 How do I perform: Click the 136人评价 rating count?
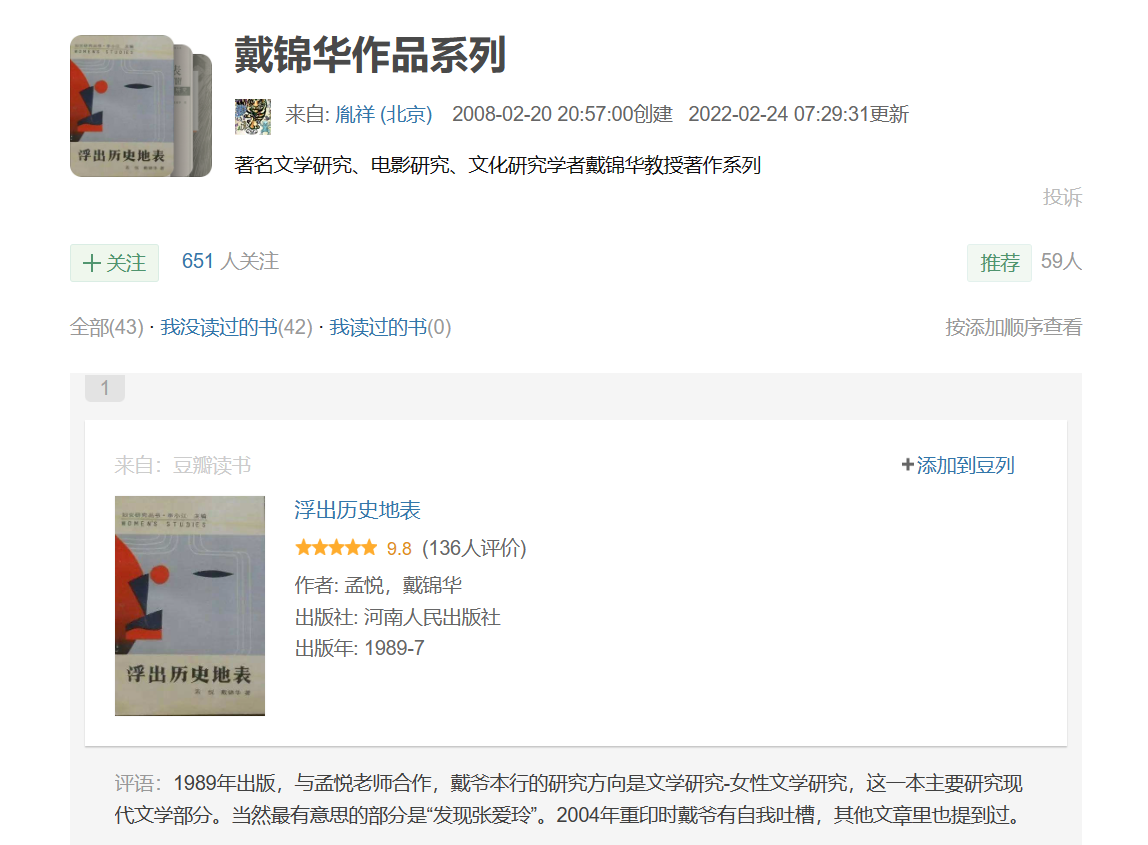[x=474, y=548]
